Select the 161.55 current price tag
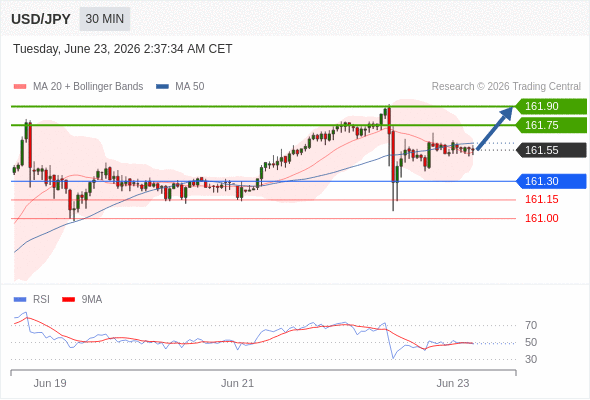The height and width of the screenshot is (400, 590). (551, 151)
